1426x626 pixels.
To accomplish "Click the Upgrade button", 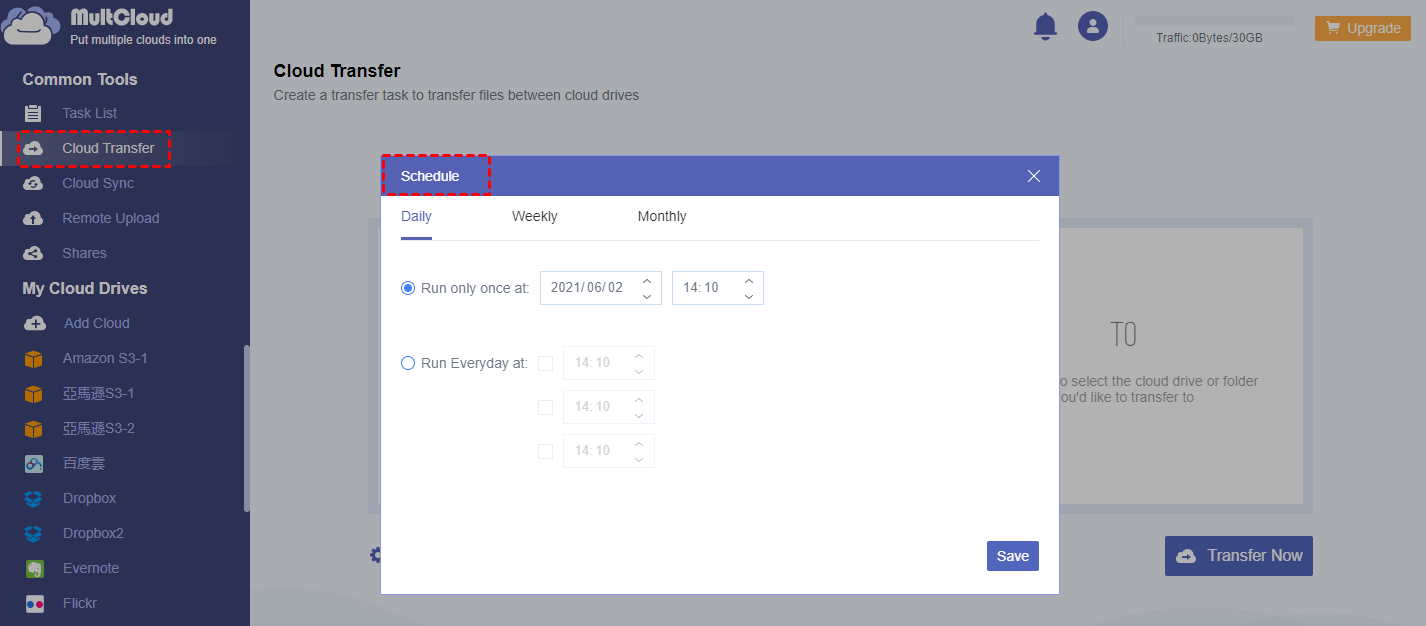I will (1362, 28).
